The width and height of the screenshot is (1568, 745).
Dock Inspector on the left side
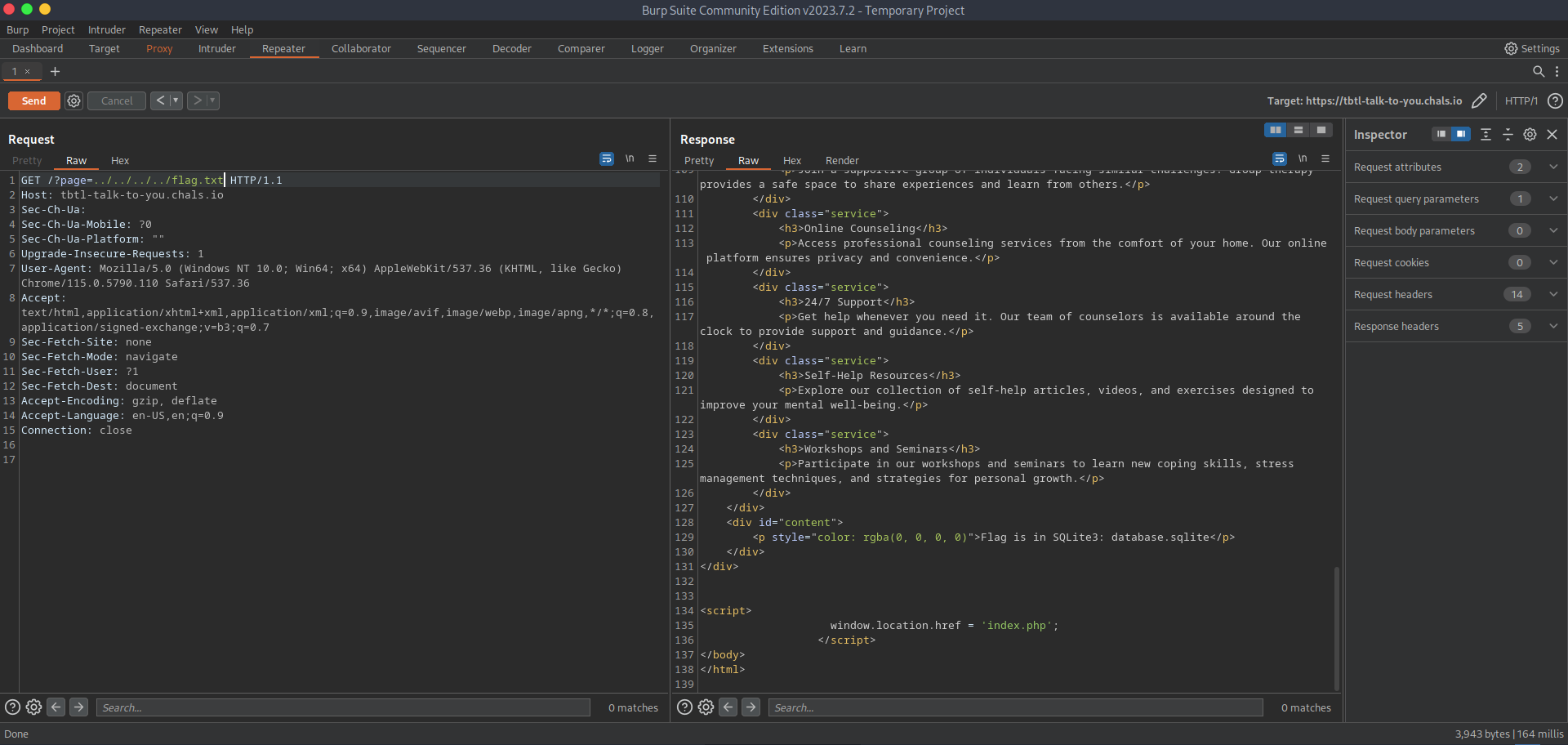tap(1441, 134)
